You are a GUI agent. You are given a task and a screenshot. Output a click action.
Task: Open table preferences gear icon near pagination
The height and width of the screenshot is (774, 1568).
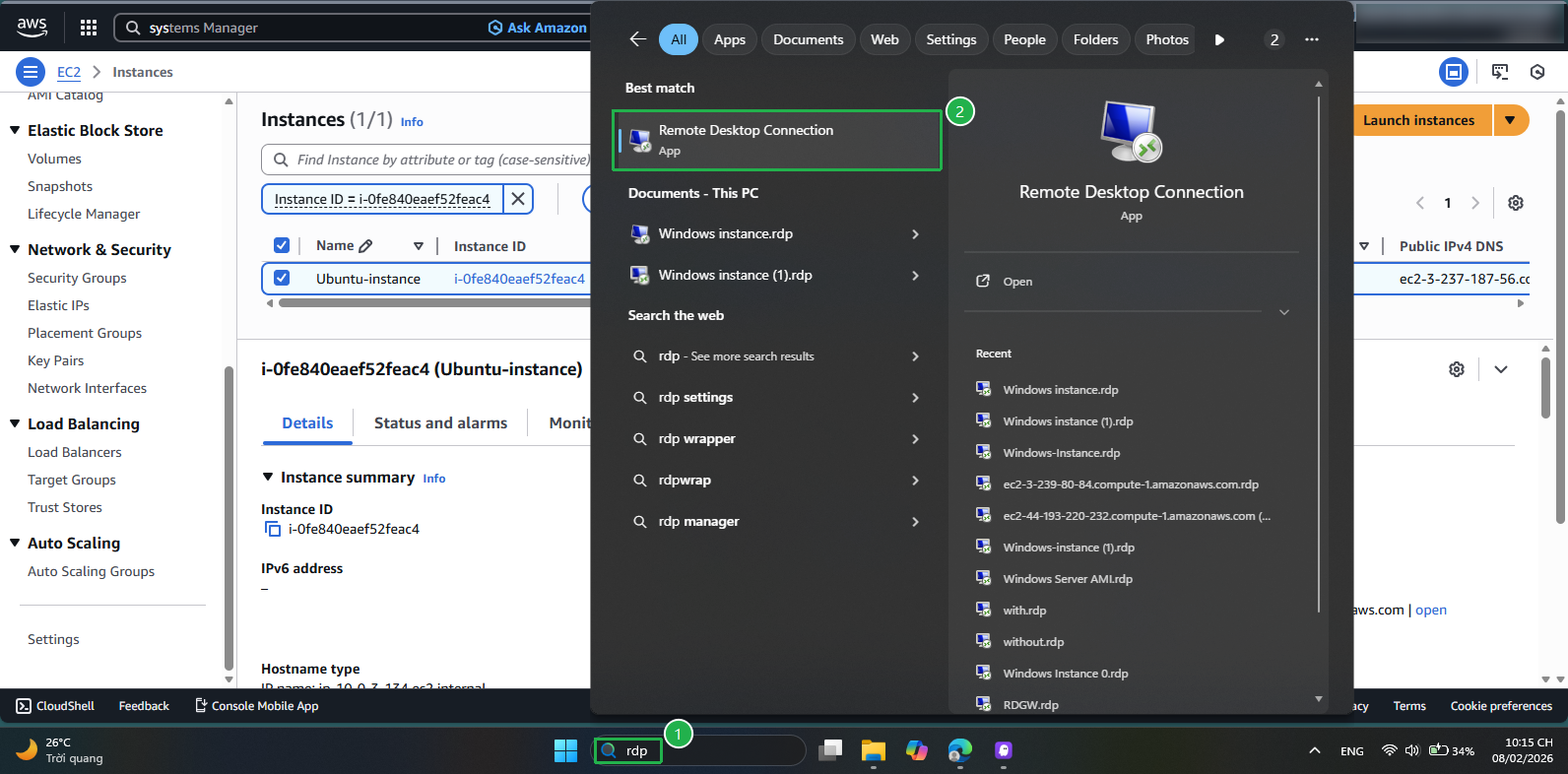tap(1516, 203)
